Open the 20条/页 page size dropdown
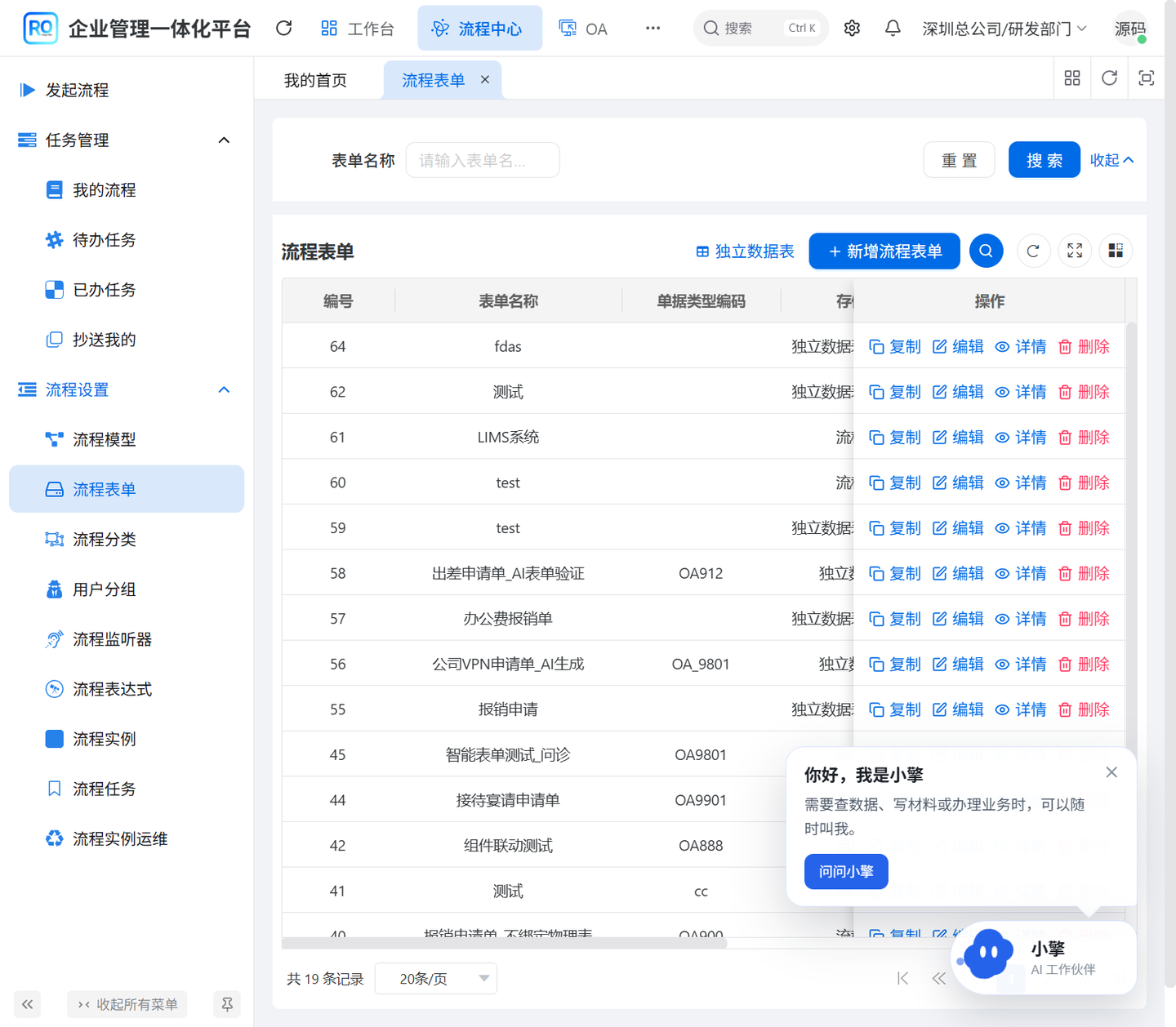Viewport: 1176px width, 1027px height. pyautogui.click(x=436, y=979)
